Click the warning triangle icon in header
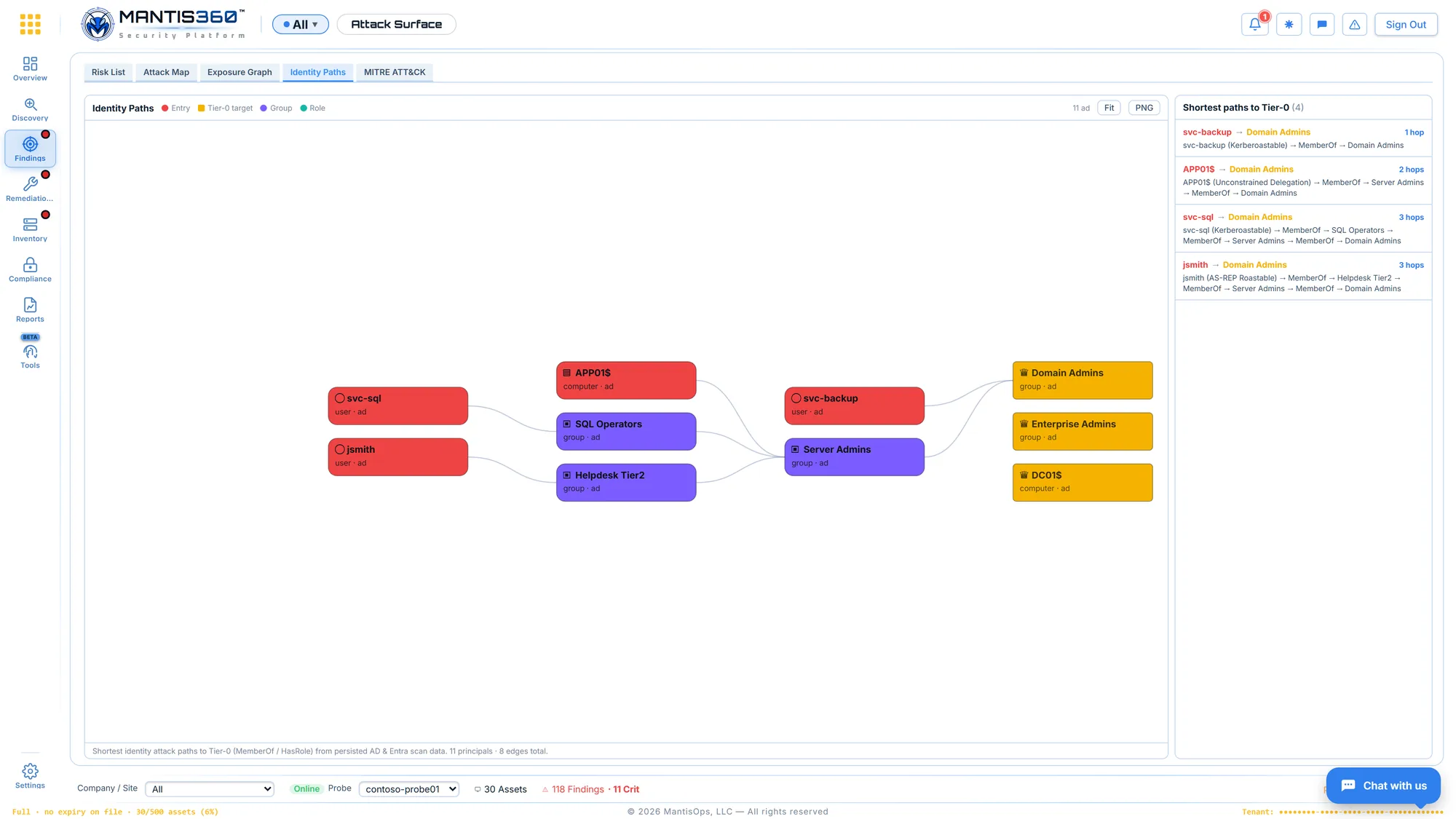The image size is (1456, 819). coord(1355,24)
